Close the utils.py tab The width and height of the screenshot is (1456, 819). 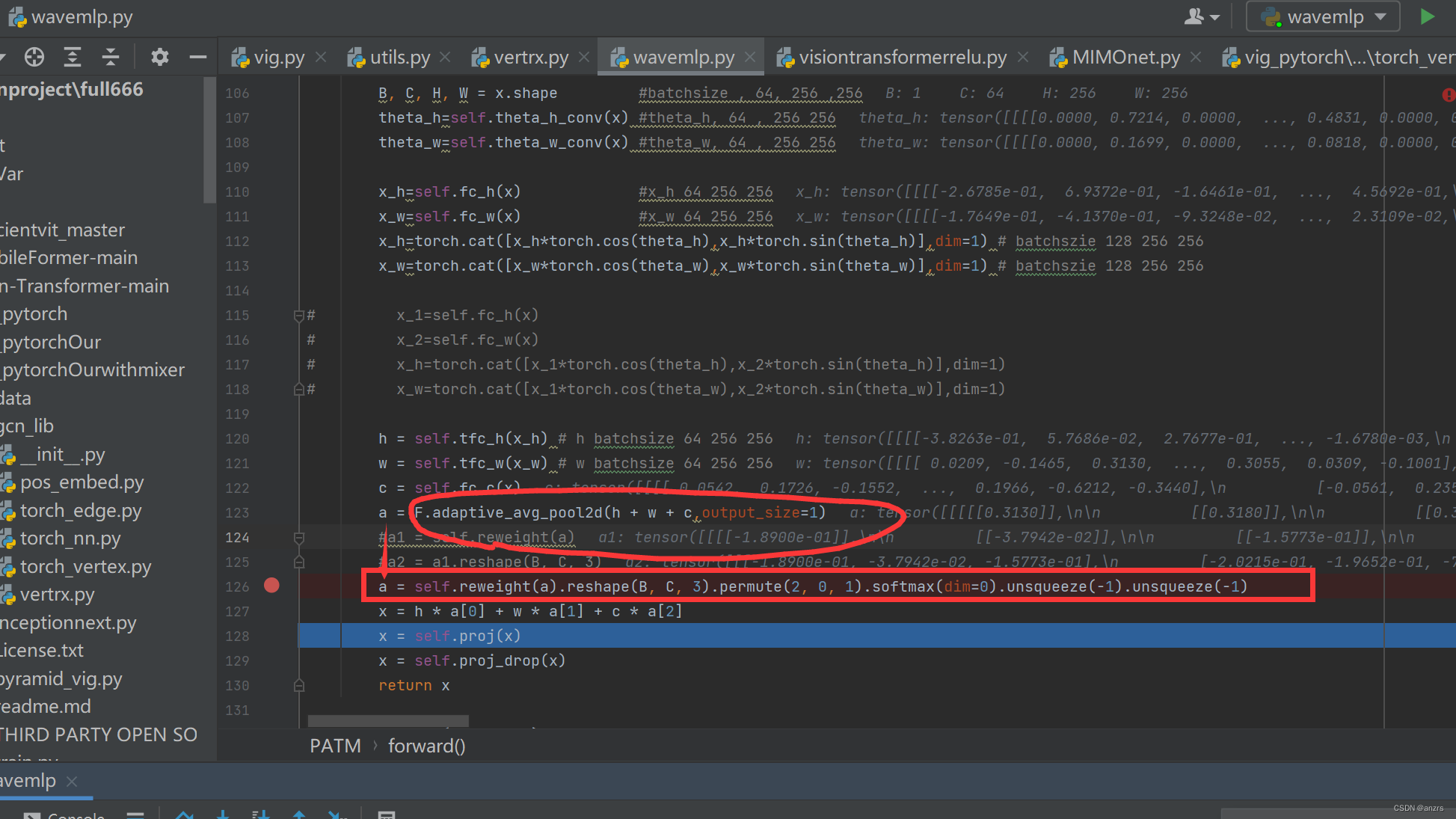click(445, 58)
